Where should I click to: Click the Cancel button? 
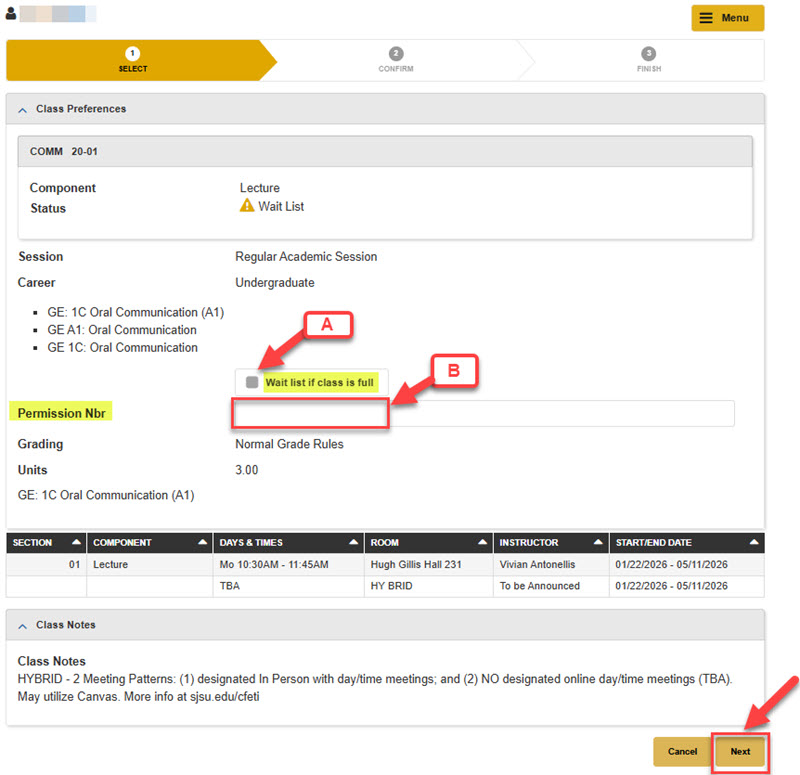point(681,751)
